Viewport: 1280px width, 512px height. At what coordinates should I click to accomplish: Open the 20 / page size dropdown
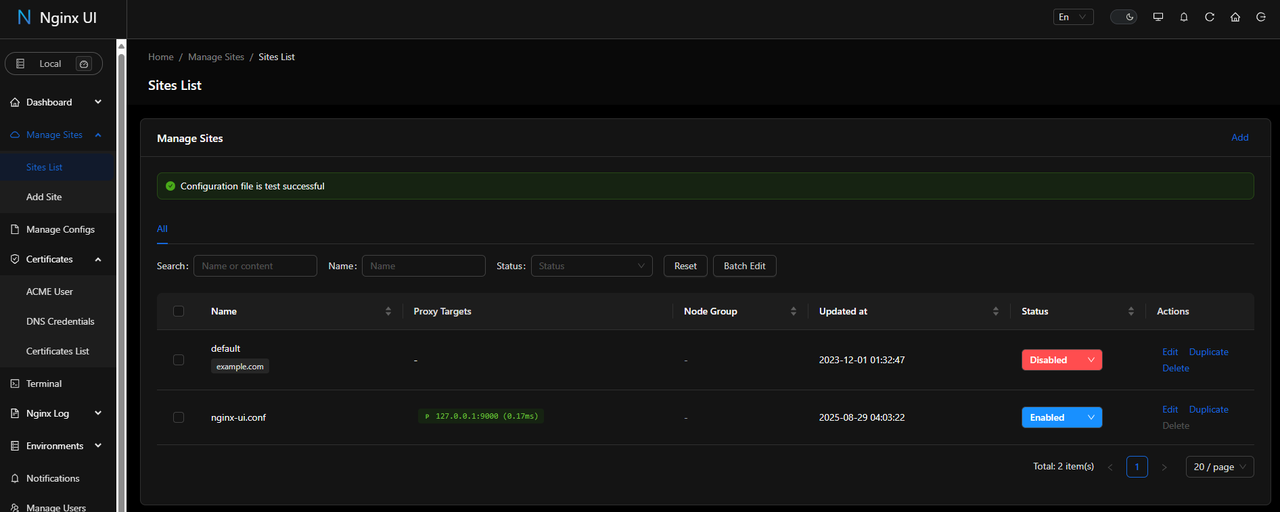click(1220, 467)
